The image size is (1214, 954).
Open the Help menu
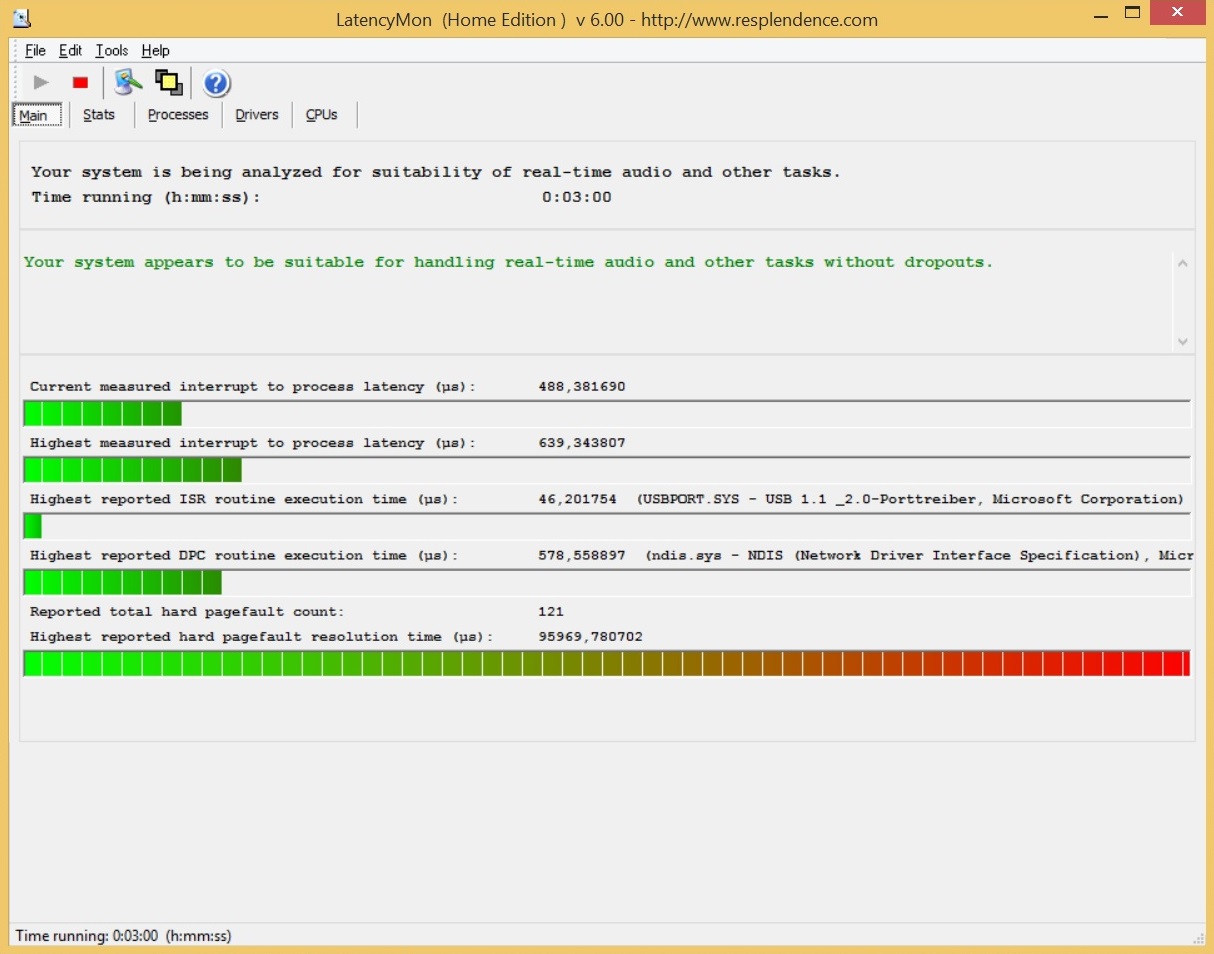click(155, 50)
